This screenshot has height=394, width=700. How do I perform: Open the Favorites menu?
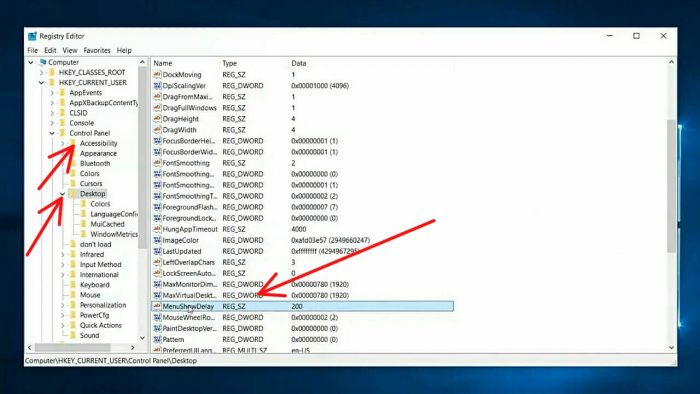97,50
